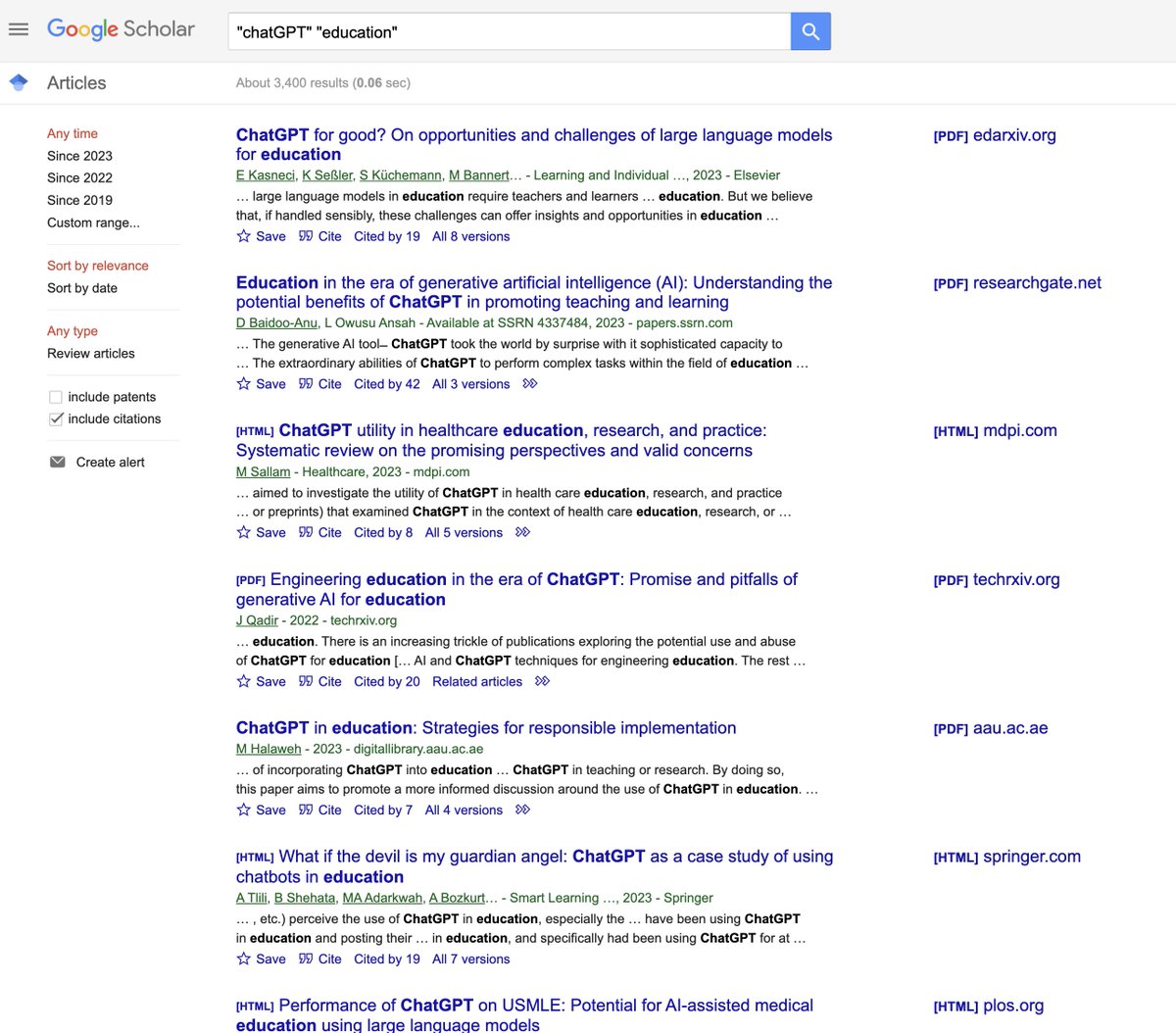
Task: Save the 'devil is my guardian angel' article
Action: pyautogui.click(x=262, y=959)
